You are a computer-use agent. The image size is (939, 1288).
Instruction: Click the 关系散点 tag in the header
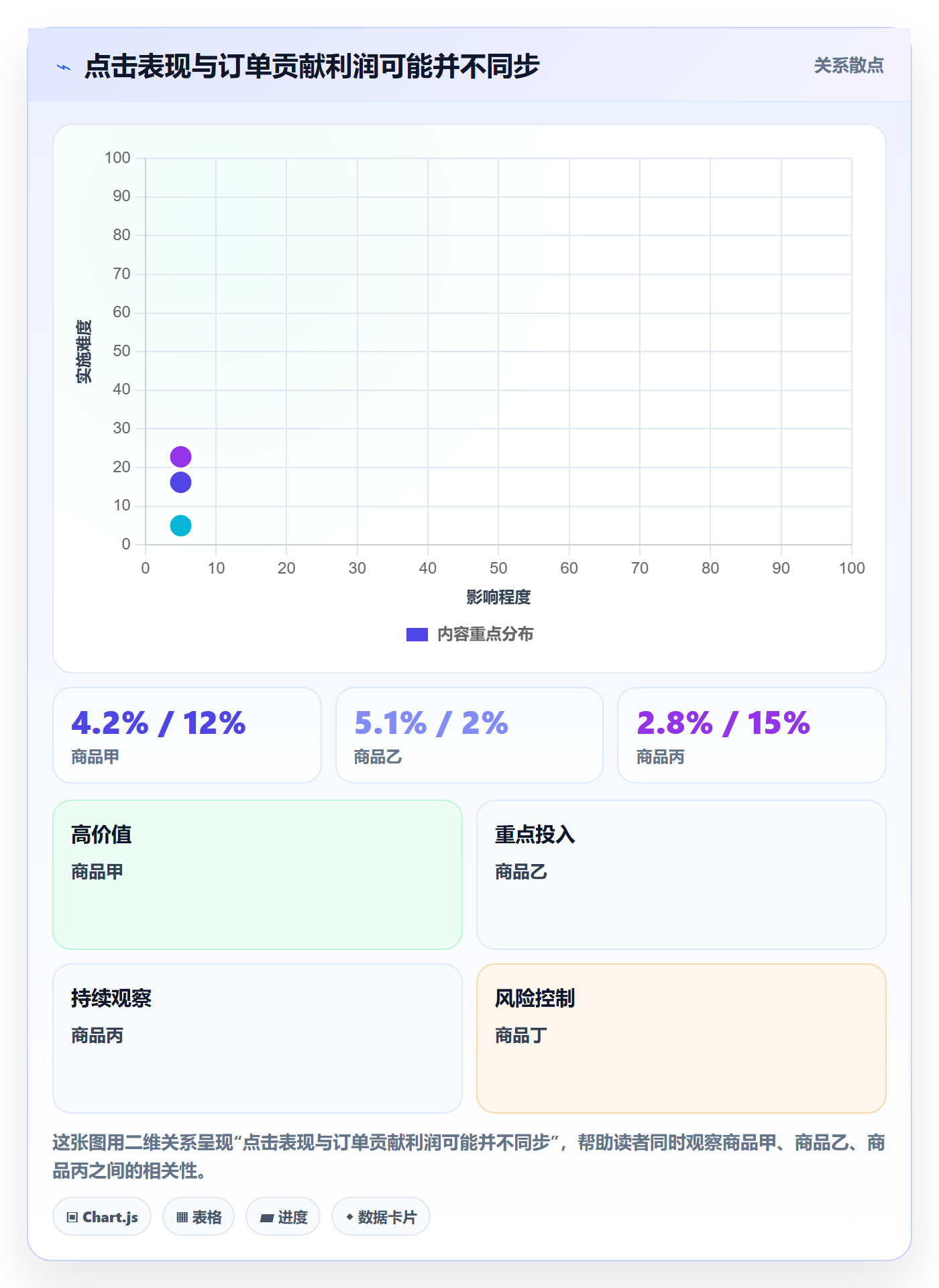pyautogui.click(x=848, y=66)
